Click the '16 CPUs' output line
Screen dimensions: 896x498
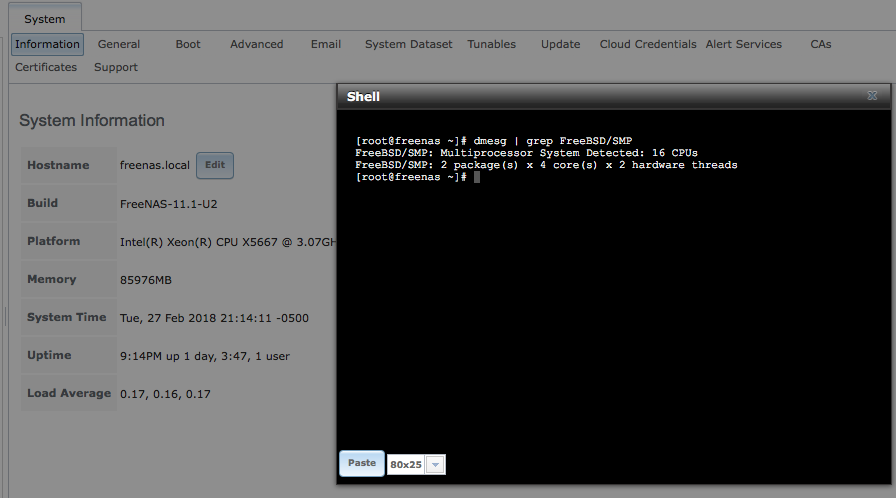point(526,153)
